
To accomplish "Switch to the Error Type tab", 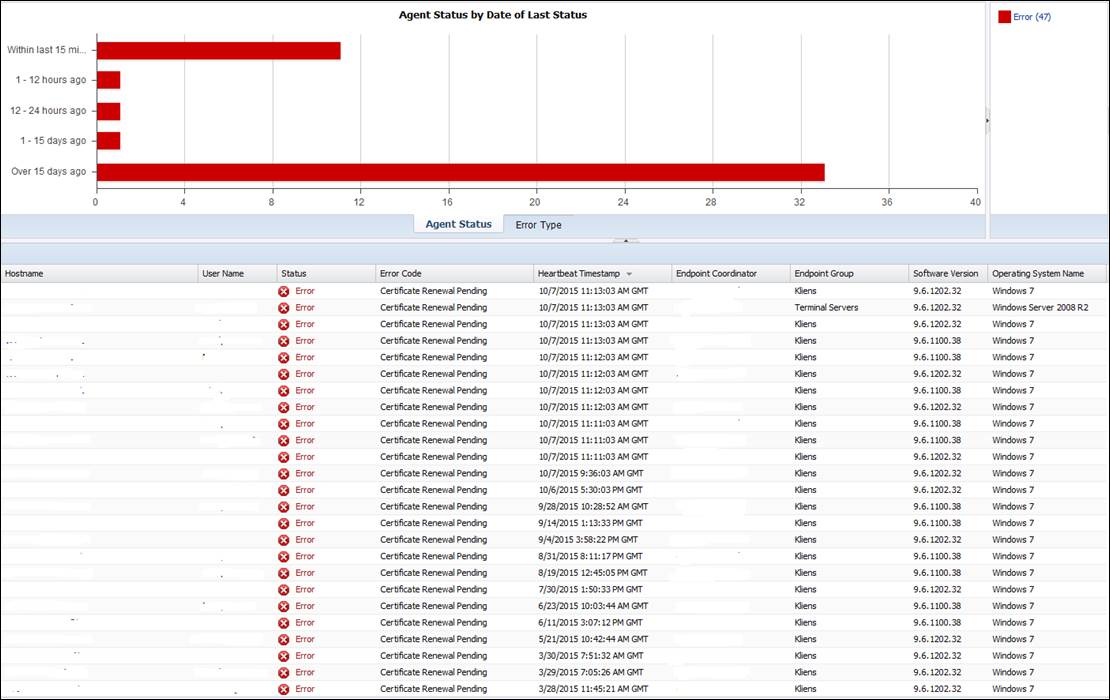I will coord(538,225).
